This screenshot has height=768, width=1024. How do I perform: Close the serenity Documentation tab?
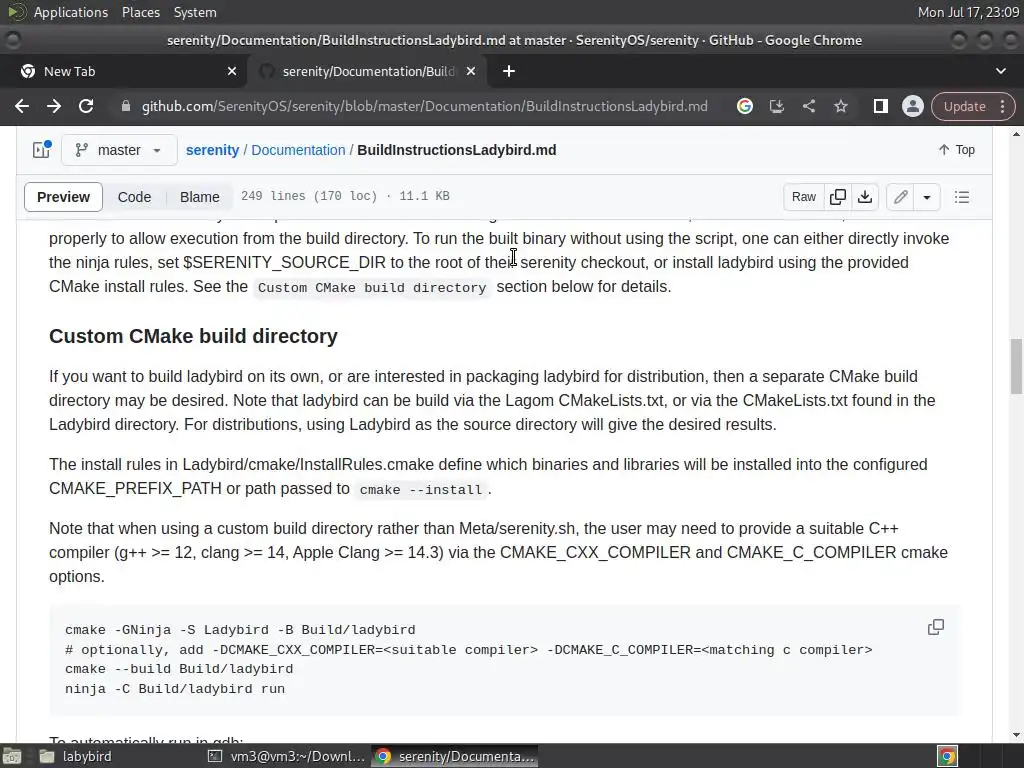471,71
